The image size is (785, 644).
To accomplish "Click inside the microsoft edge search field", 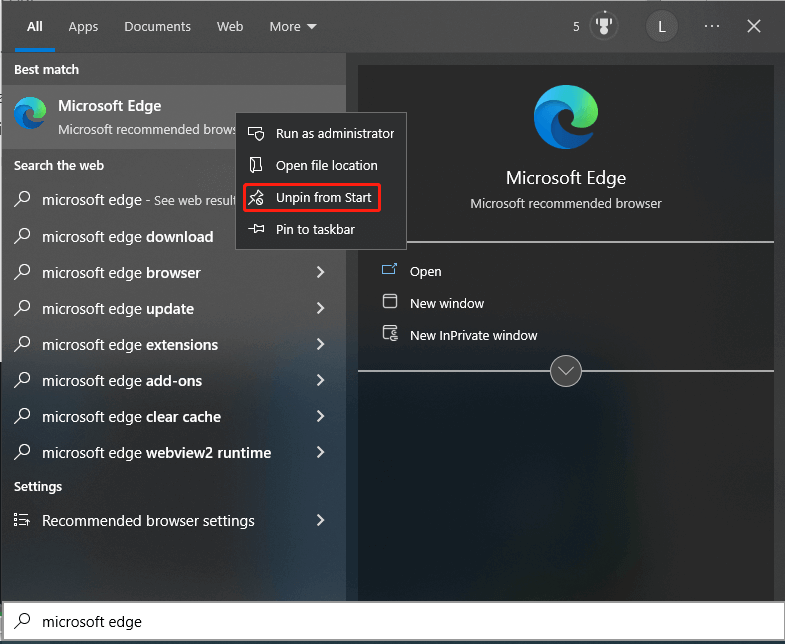I will pos(392,621).
